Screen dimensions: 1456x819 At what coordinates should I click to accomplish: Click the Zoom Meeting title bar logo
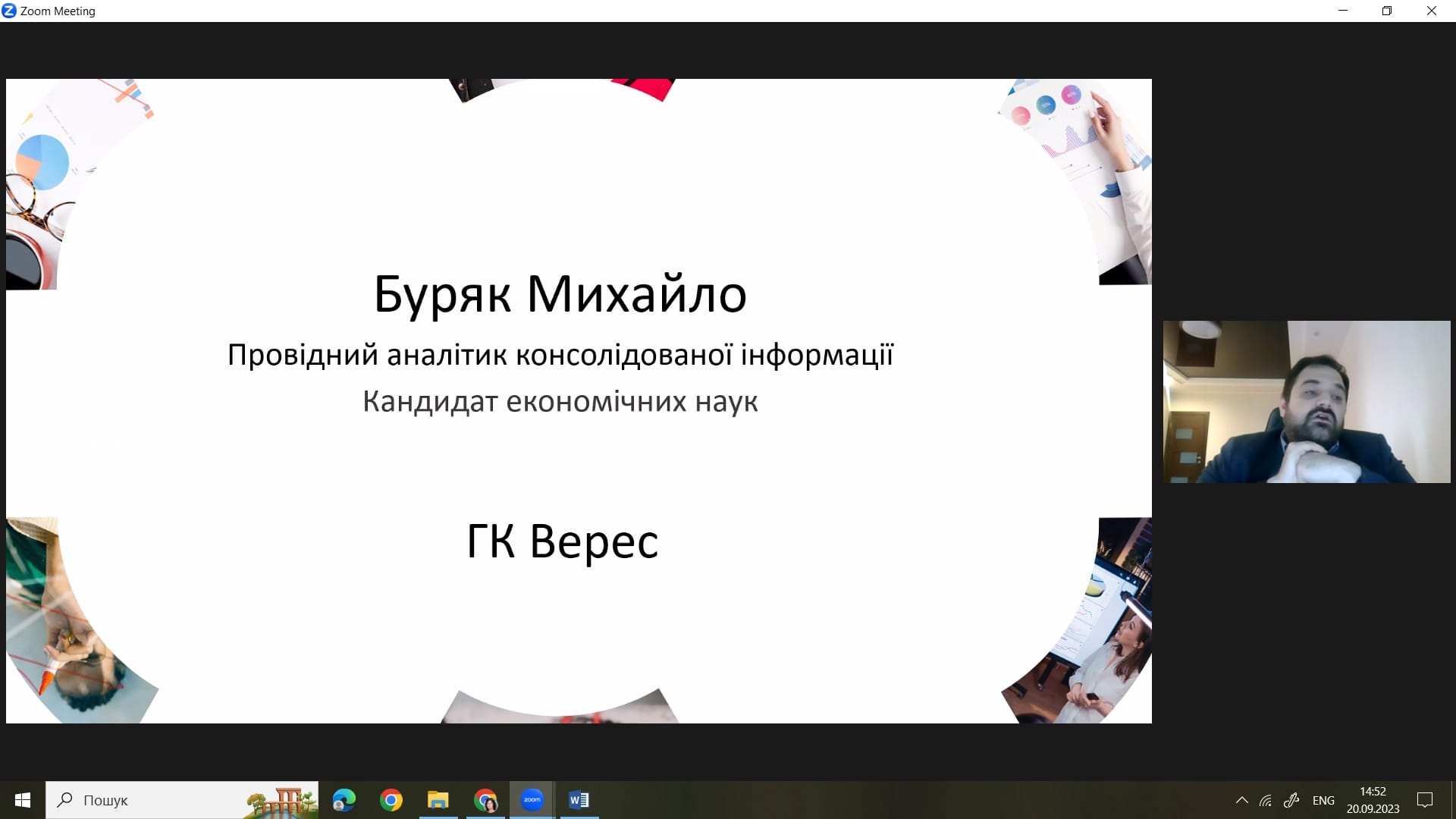click(x=9, y=11)
